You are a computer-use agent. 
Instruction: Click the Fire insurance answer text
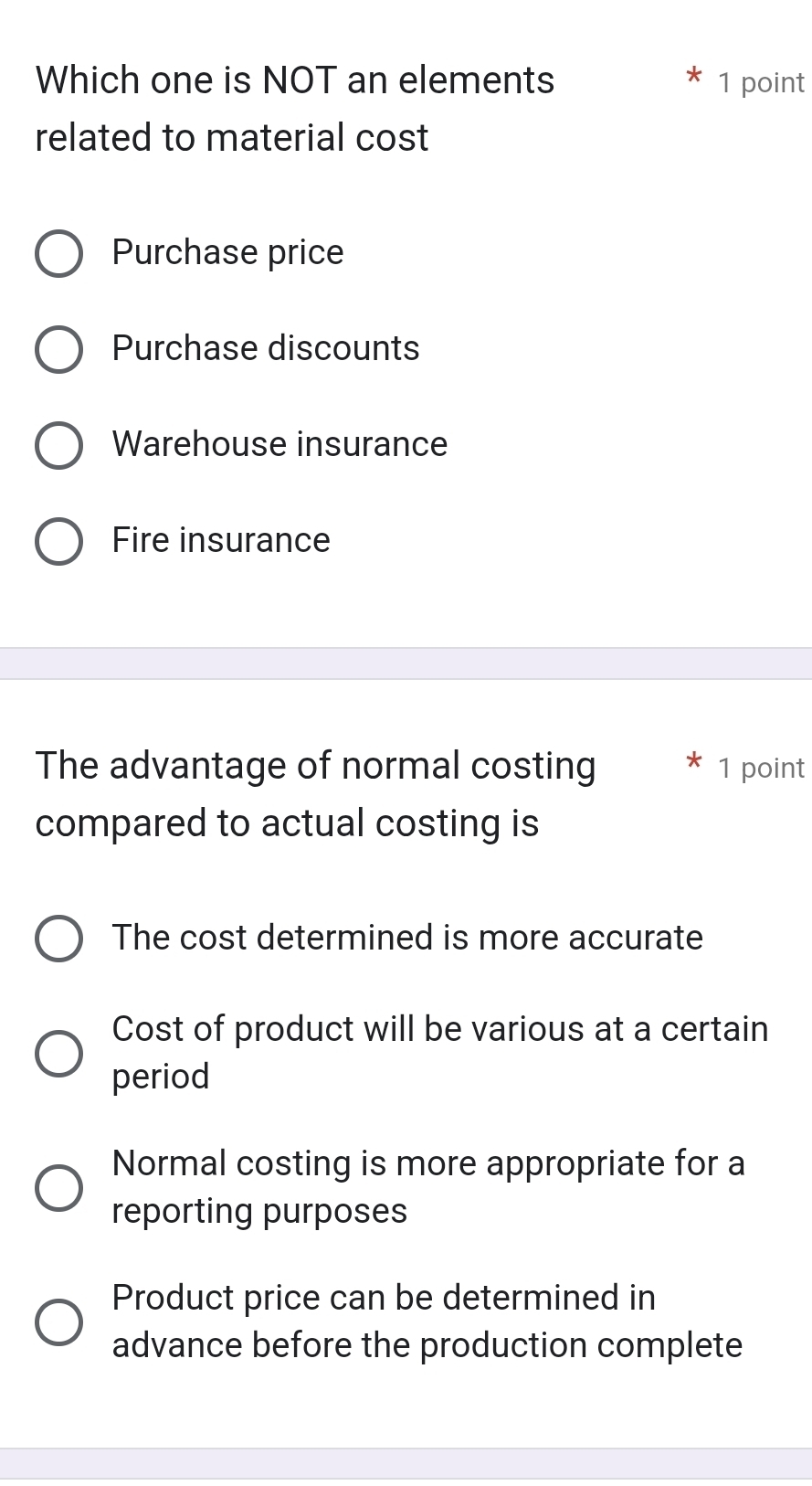(220, 541)
